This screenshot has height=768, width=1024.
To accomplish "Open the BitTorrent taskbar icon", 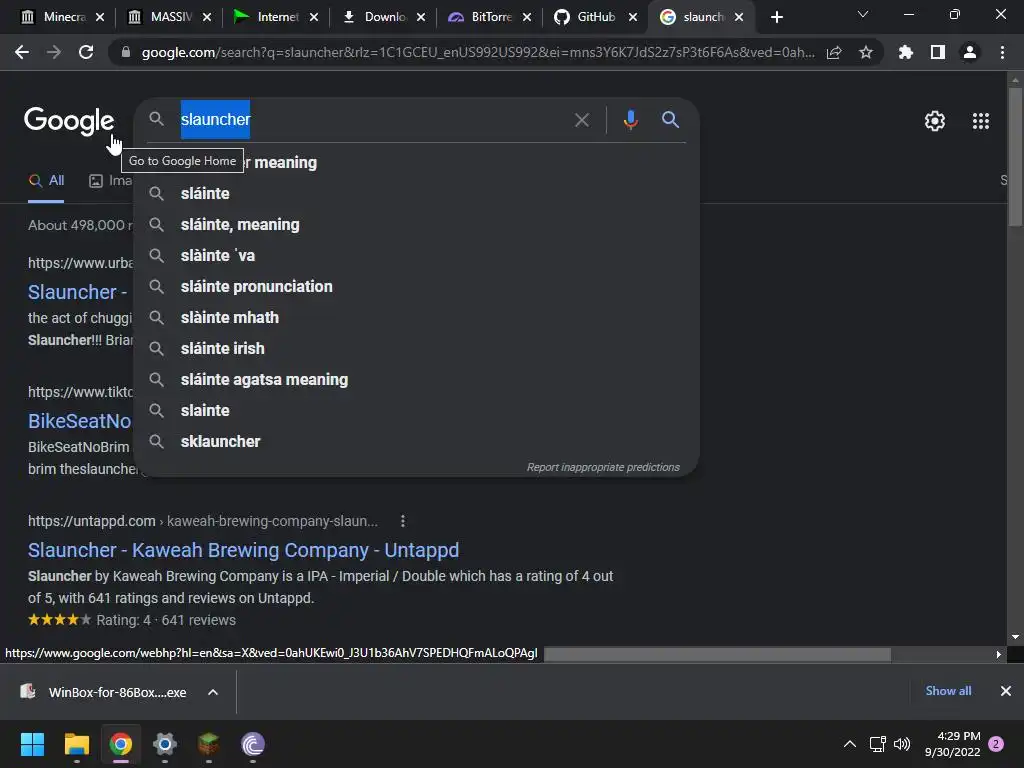I will click(253, 744).
